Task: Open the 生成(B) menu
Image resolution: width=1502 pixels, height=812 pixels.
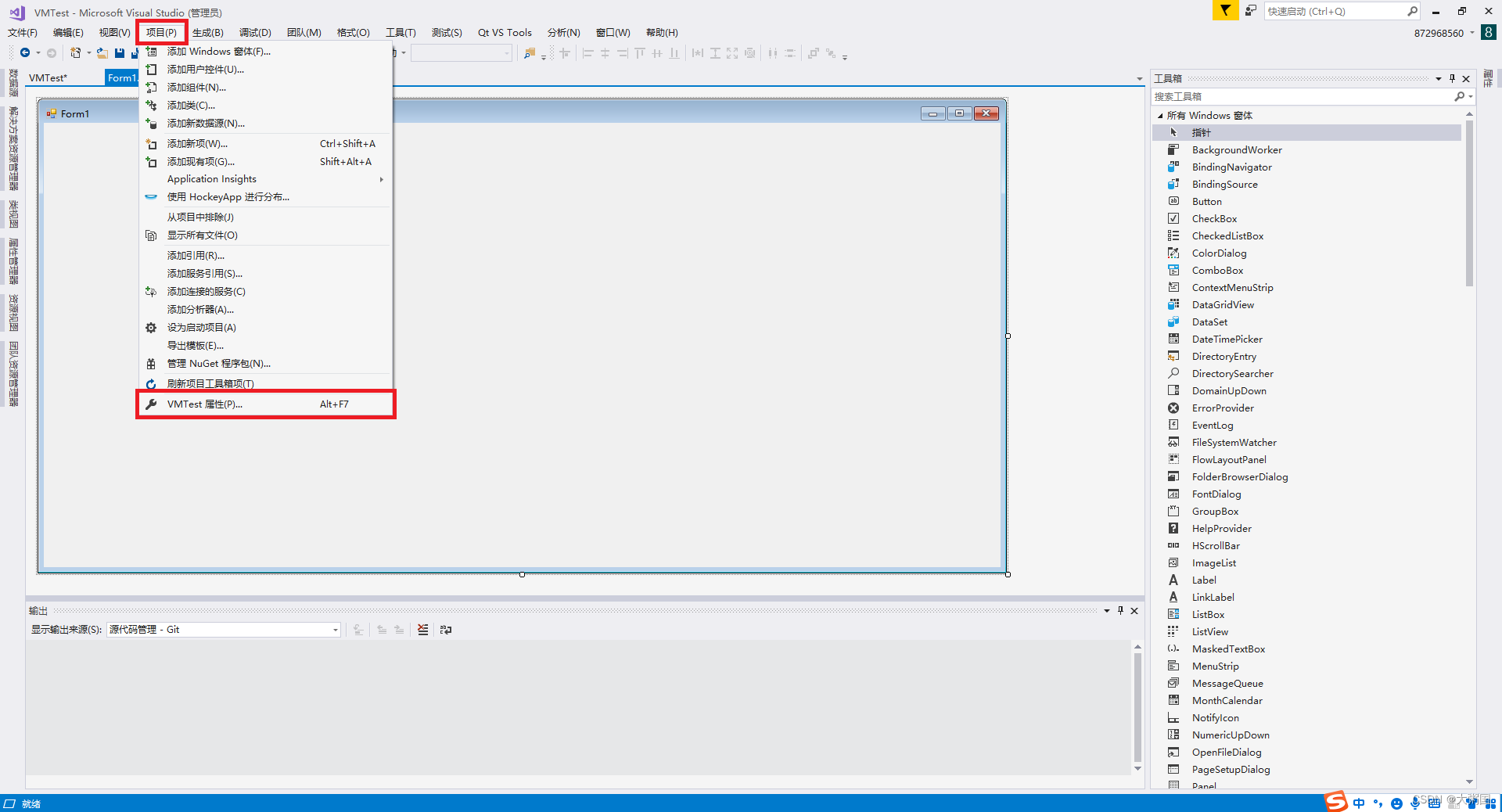Action: [208, 33]
